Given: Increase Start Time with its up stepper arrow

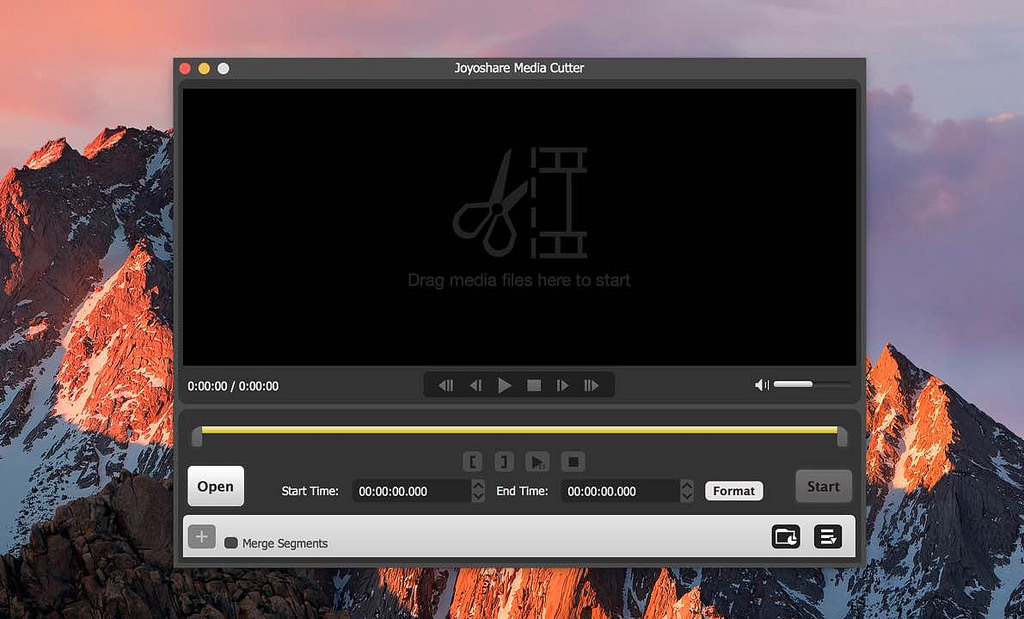Looking at the screenshot, I should pos(477,486).
